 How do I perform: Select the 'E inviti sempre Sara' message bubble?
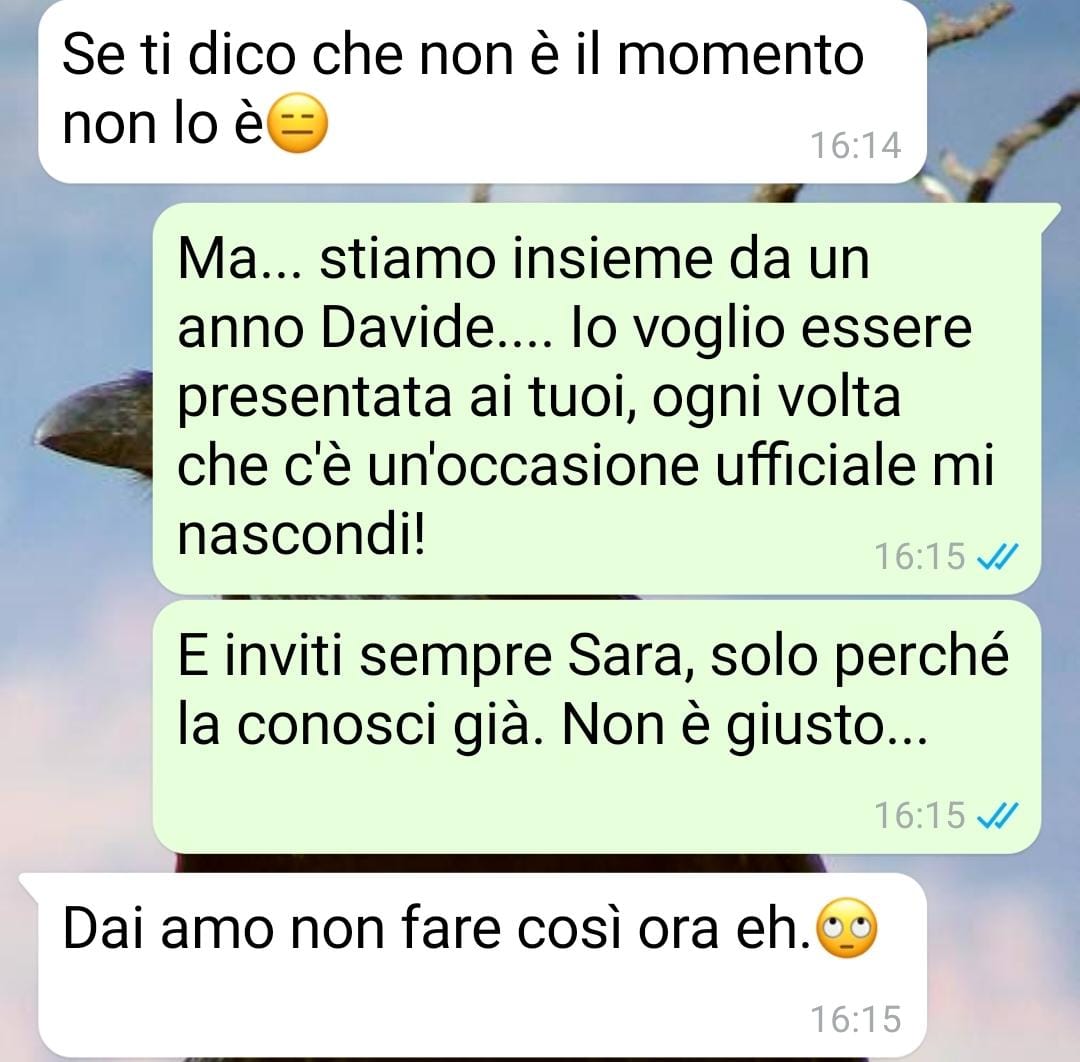coord(596,727)
